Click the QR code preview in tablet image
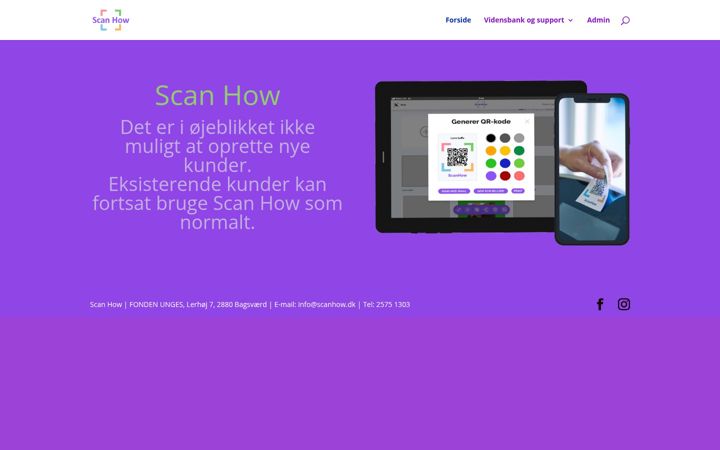720x450 pixels. (457, 157)
